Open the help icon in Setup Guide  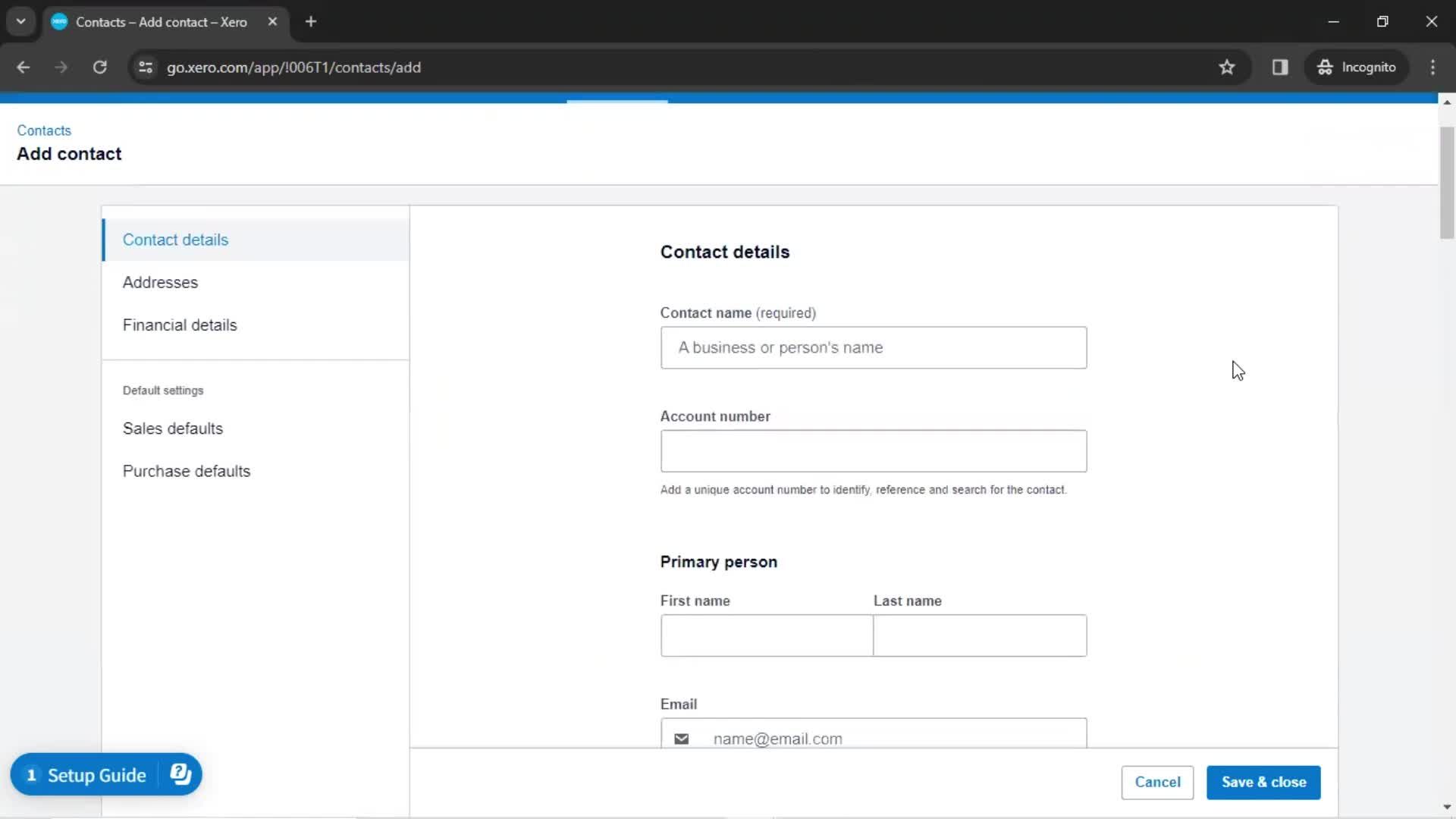point(180,774)
